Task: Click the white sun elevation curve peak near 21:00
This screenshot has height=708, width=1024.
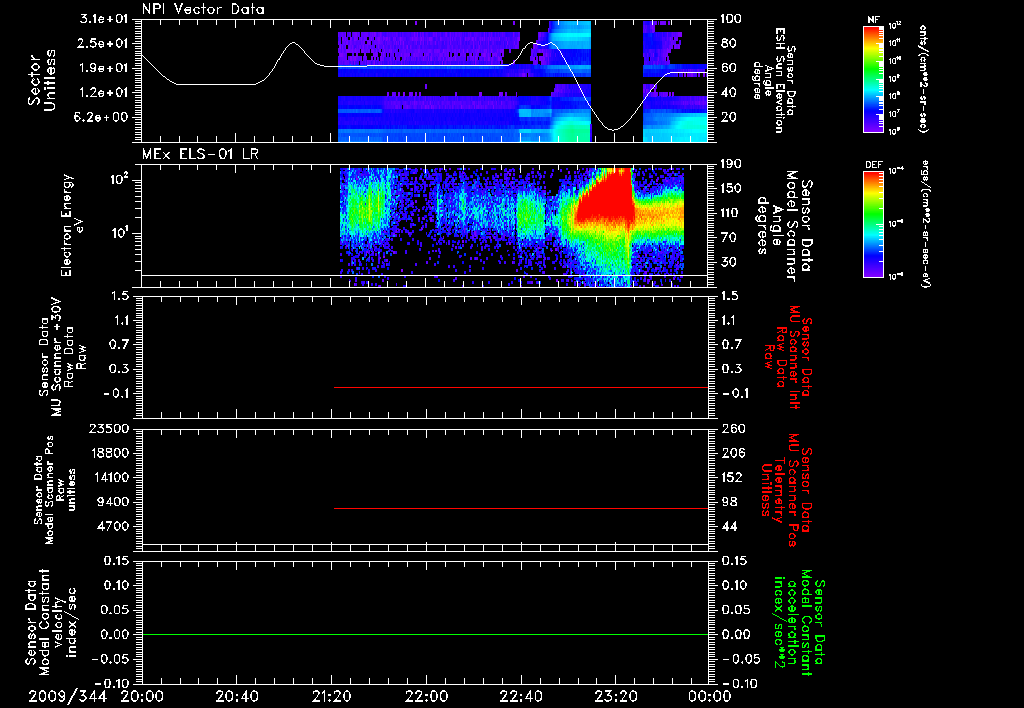Action: click(294, 43)
